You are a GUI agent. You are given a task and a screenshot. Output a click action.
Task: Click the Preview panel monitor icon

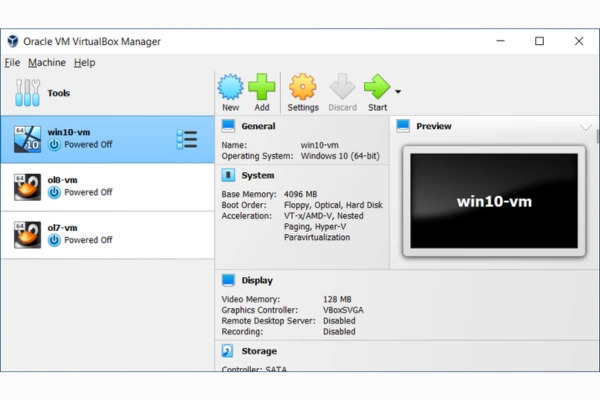click(403, 126)
